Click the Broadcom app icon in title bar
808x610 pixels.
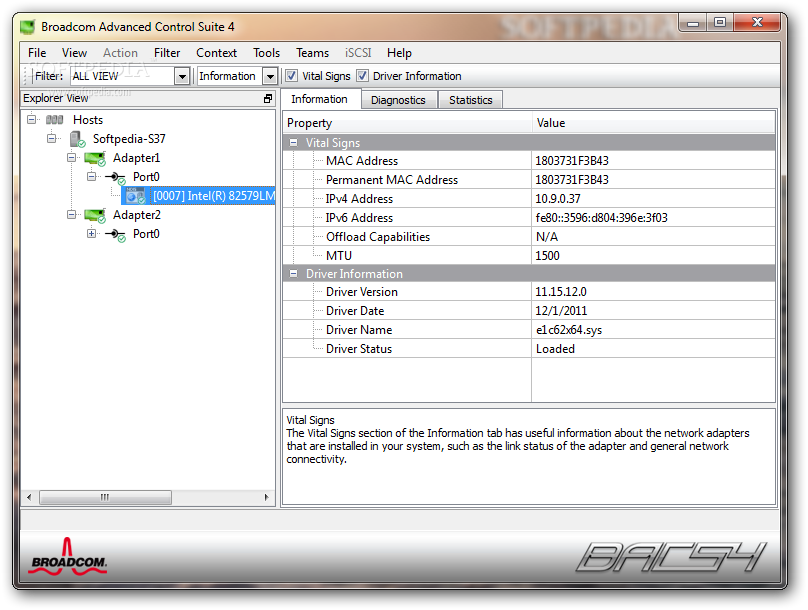[x=28, y=27]
